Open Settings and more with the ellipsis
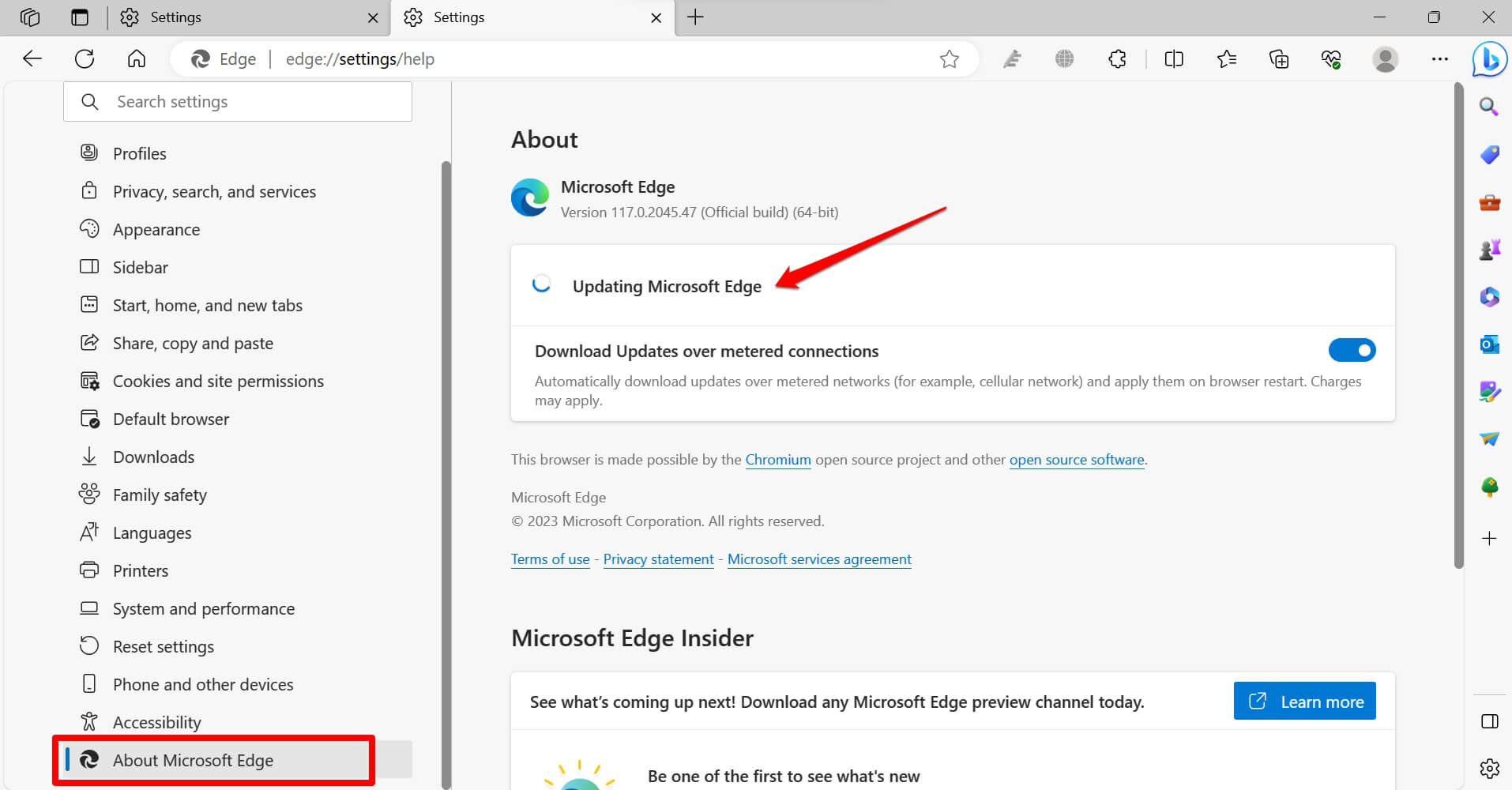This screenshot has width=1512, height=790. pyautogui.click(x=1440, y=58)
